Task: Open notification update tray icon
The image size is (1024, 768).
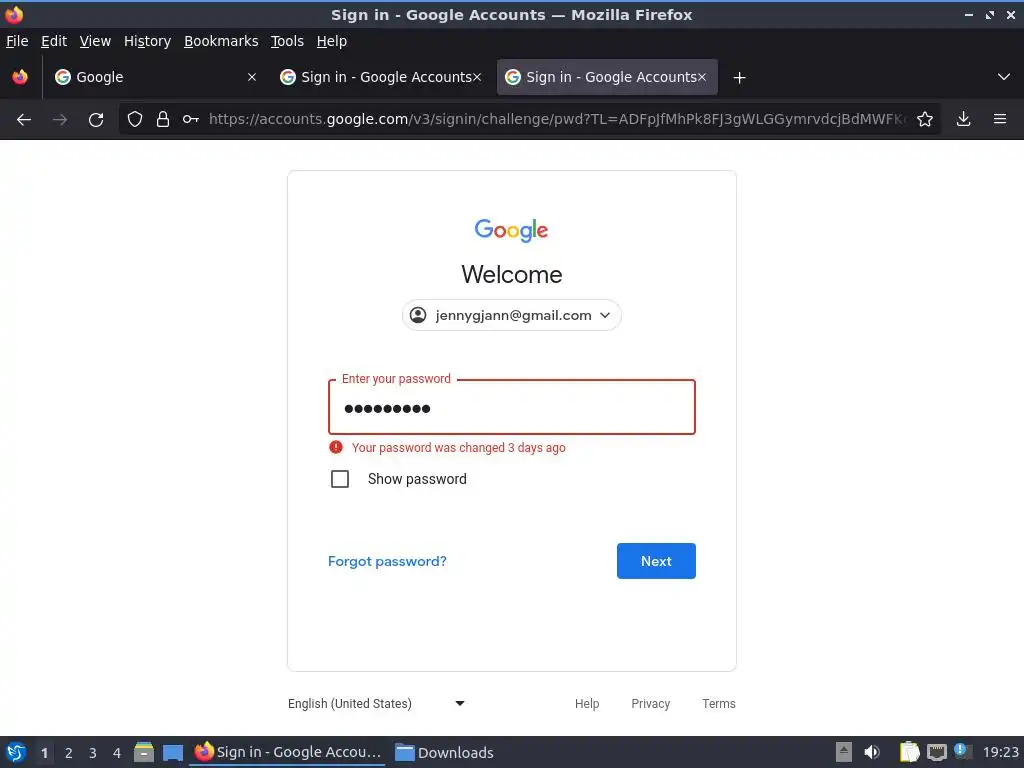Action: 962,751
